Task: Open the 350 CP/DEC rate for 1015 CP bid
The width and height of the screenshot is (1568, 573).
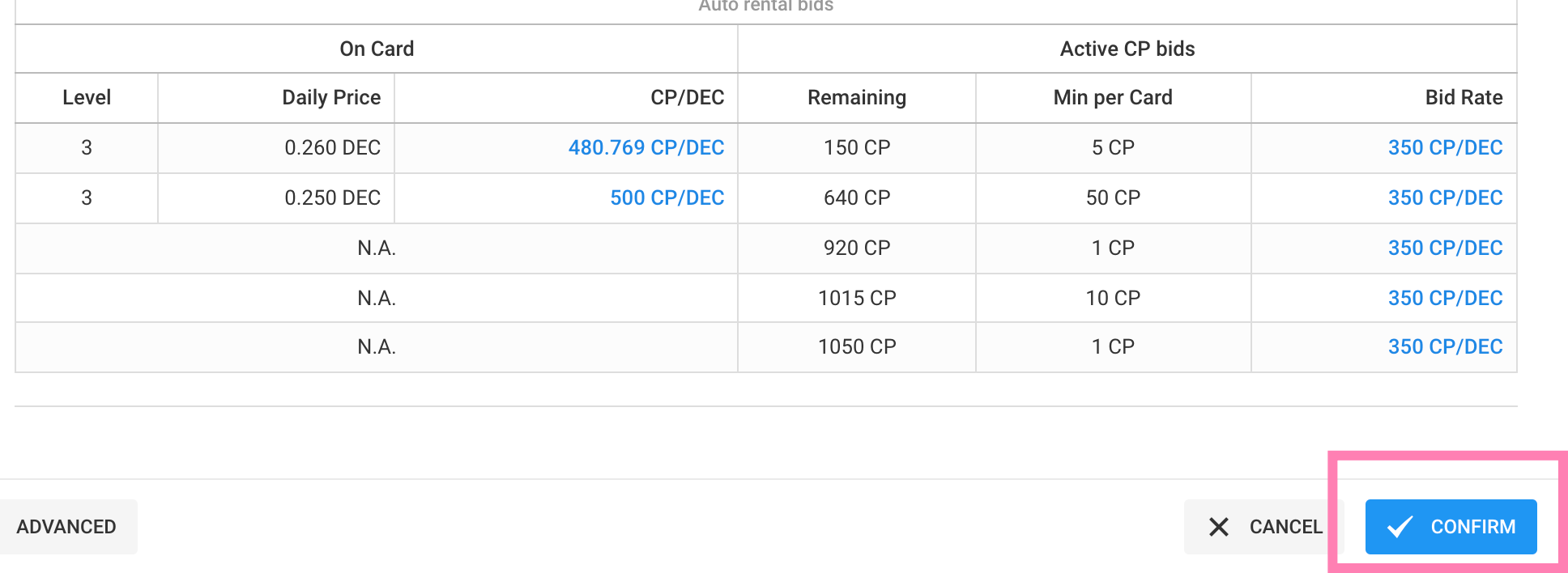Action: 1445,299
